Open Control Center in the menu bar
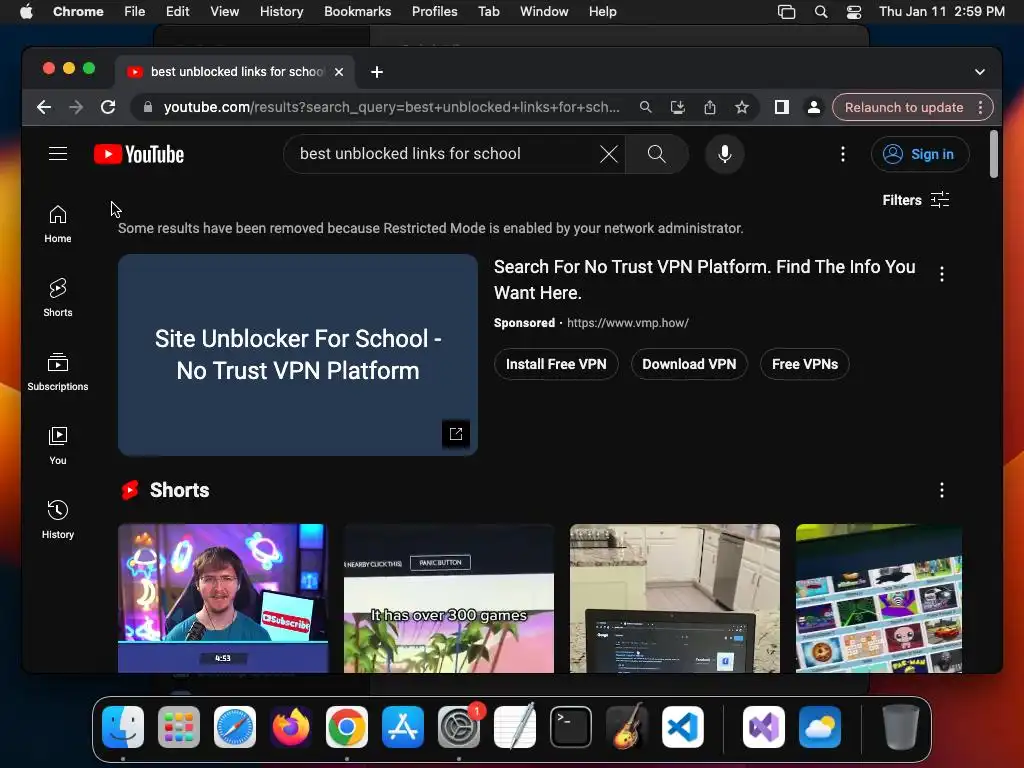Viewport: 1024px width, 768px height. (x=854, y=12)
